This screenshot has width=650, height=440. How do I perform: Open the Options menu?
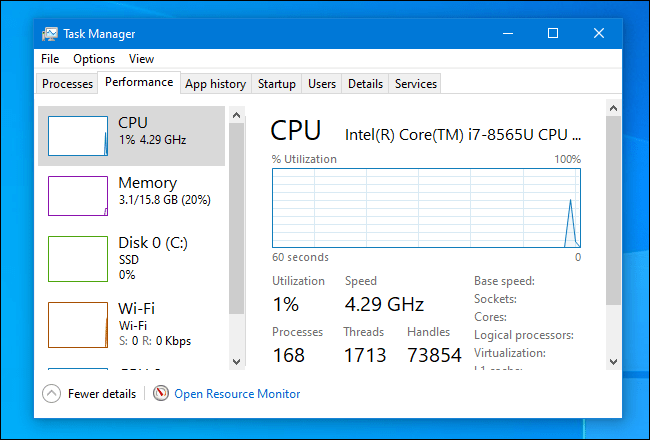94,59
